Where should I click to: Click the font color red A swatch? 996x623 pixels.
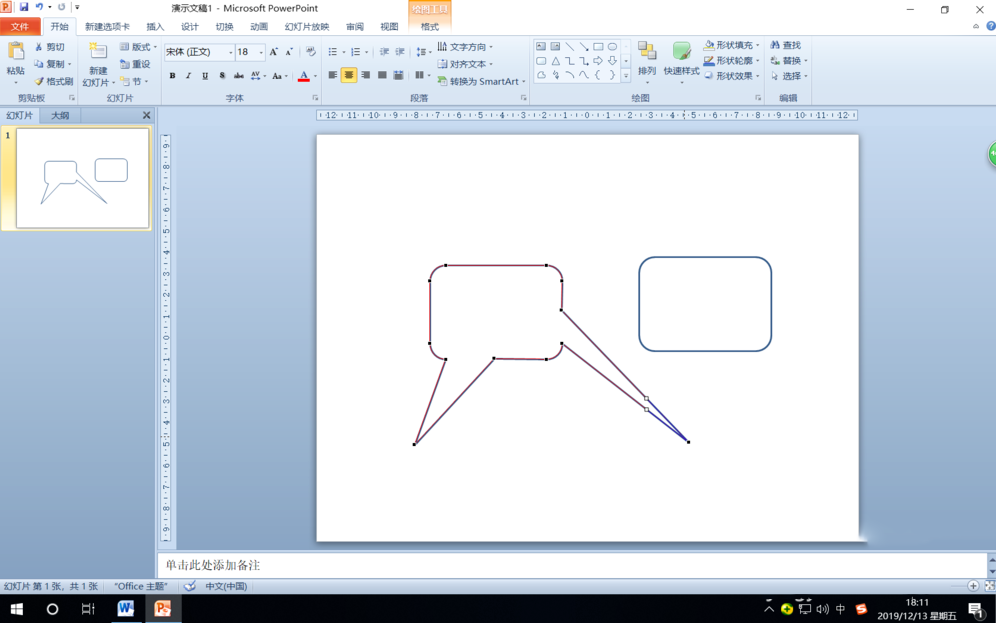(x=303, y=76)
